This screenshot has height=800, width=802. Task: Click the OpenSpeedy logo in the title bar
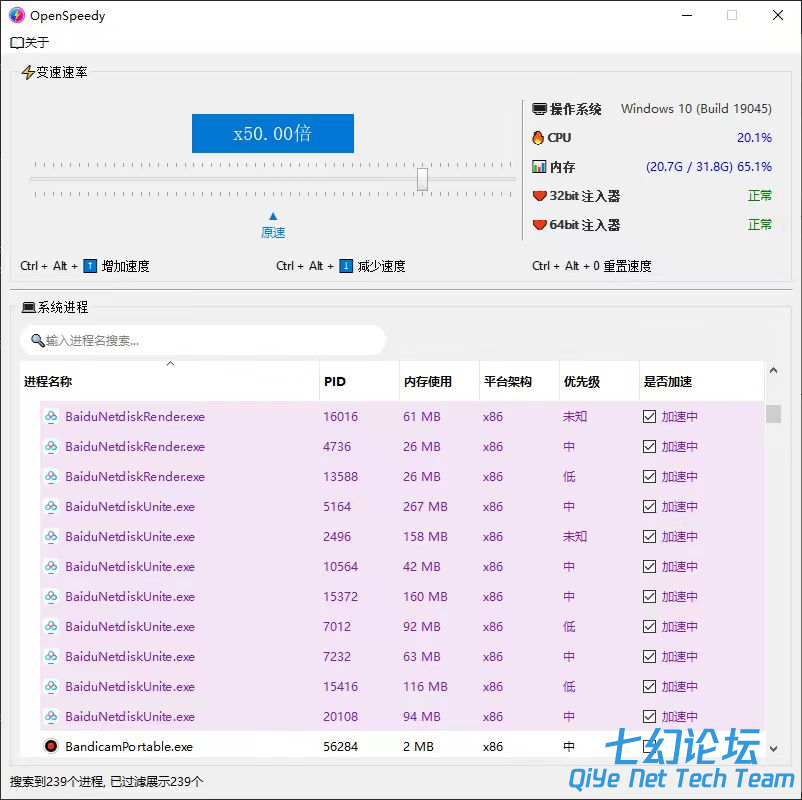[17, 15]
